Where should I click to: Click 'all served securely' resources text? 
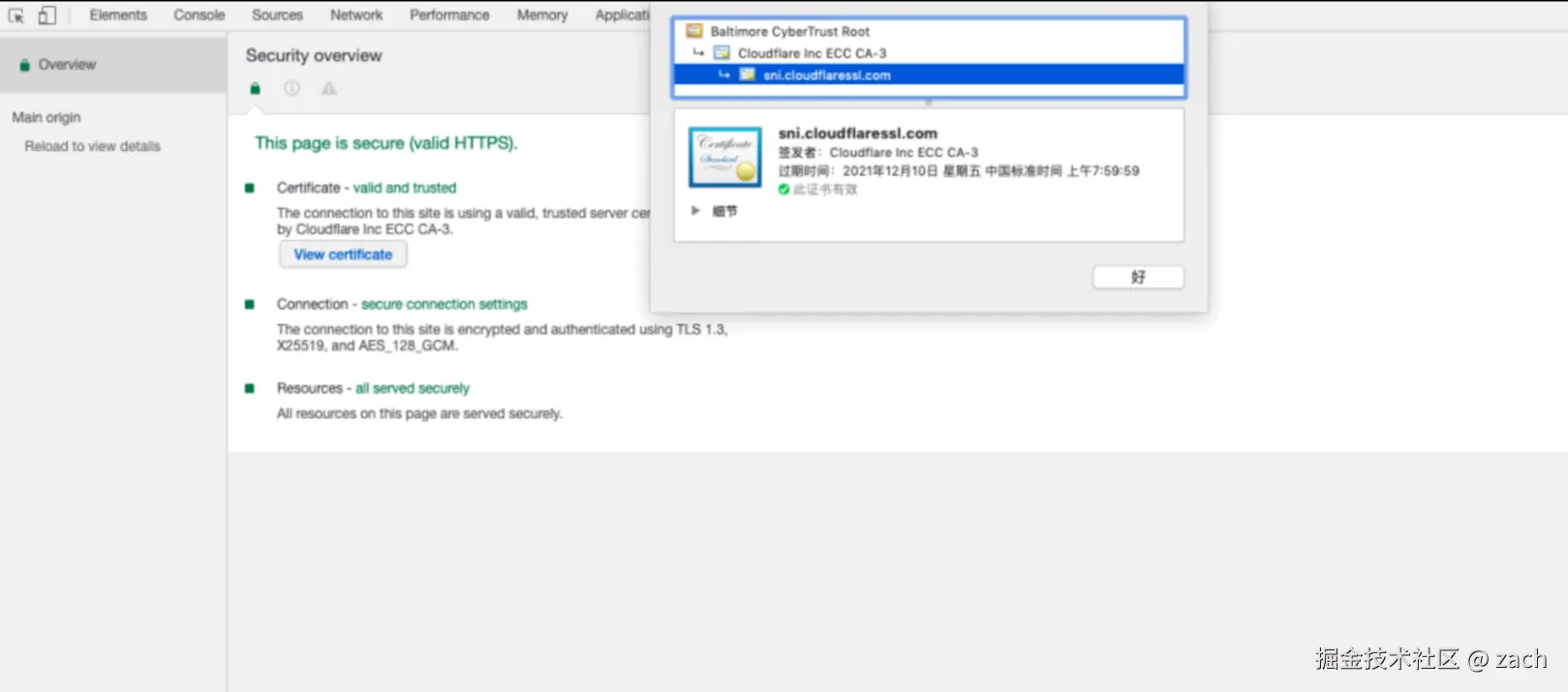[x=413, y=388]
